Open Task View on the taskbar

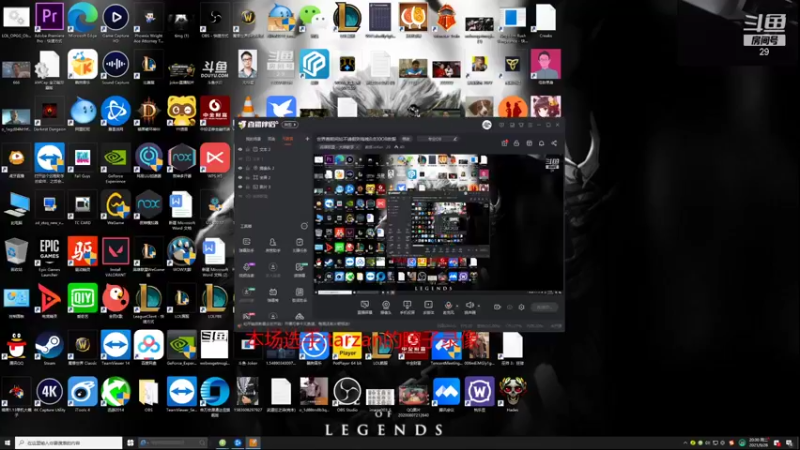[x=131, y=443]
